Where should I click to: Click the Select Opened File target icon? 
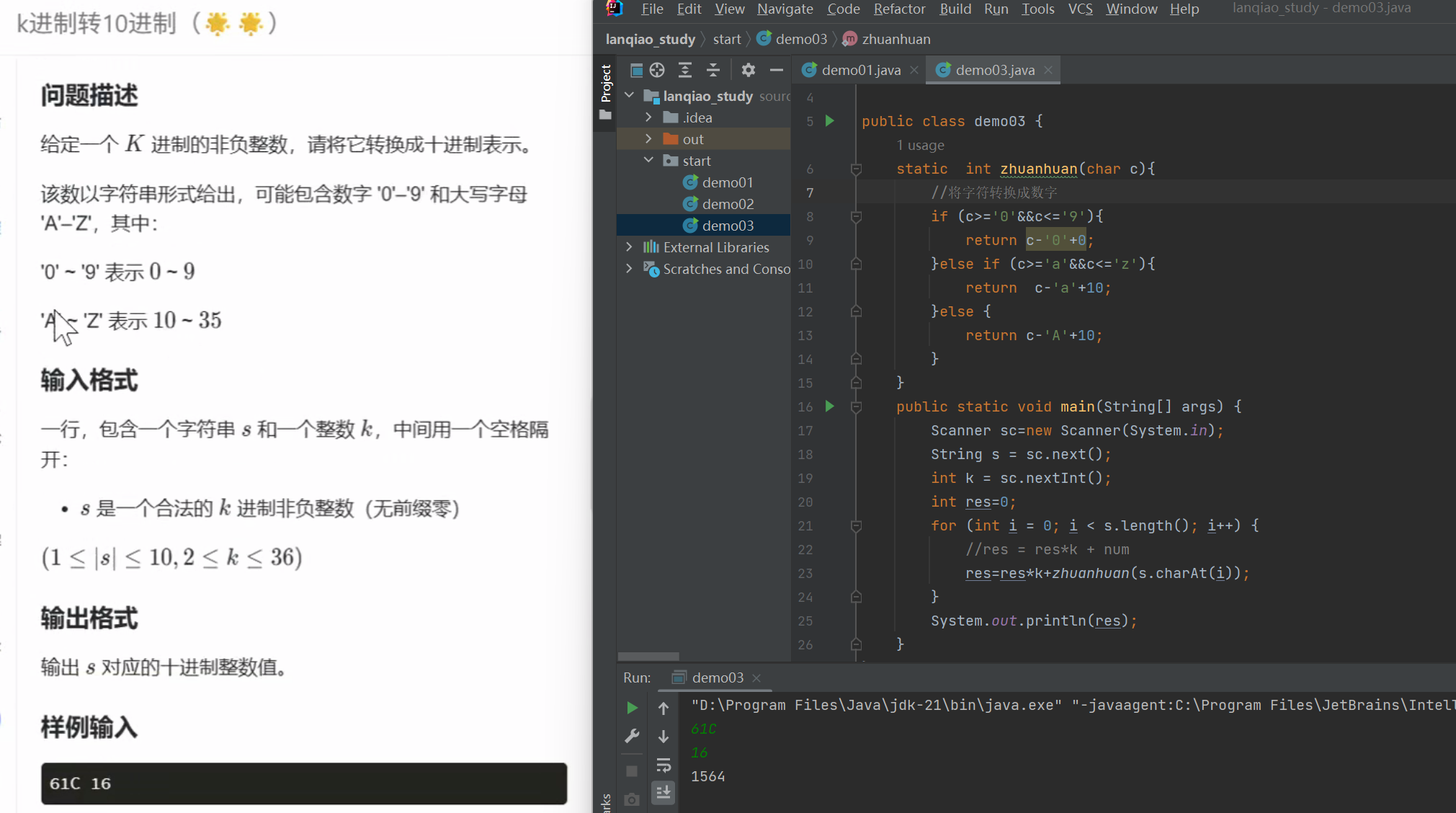coord(657,70)
